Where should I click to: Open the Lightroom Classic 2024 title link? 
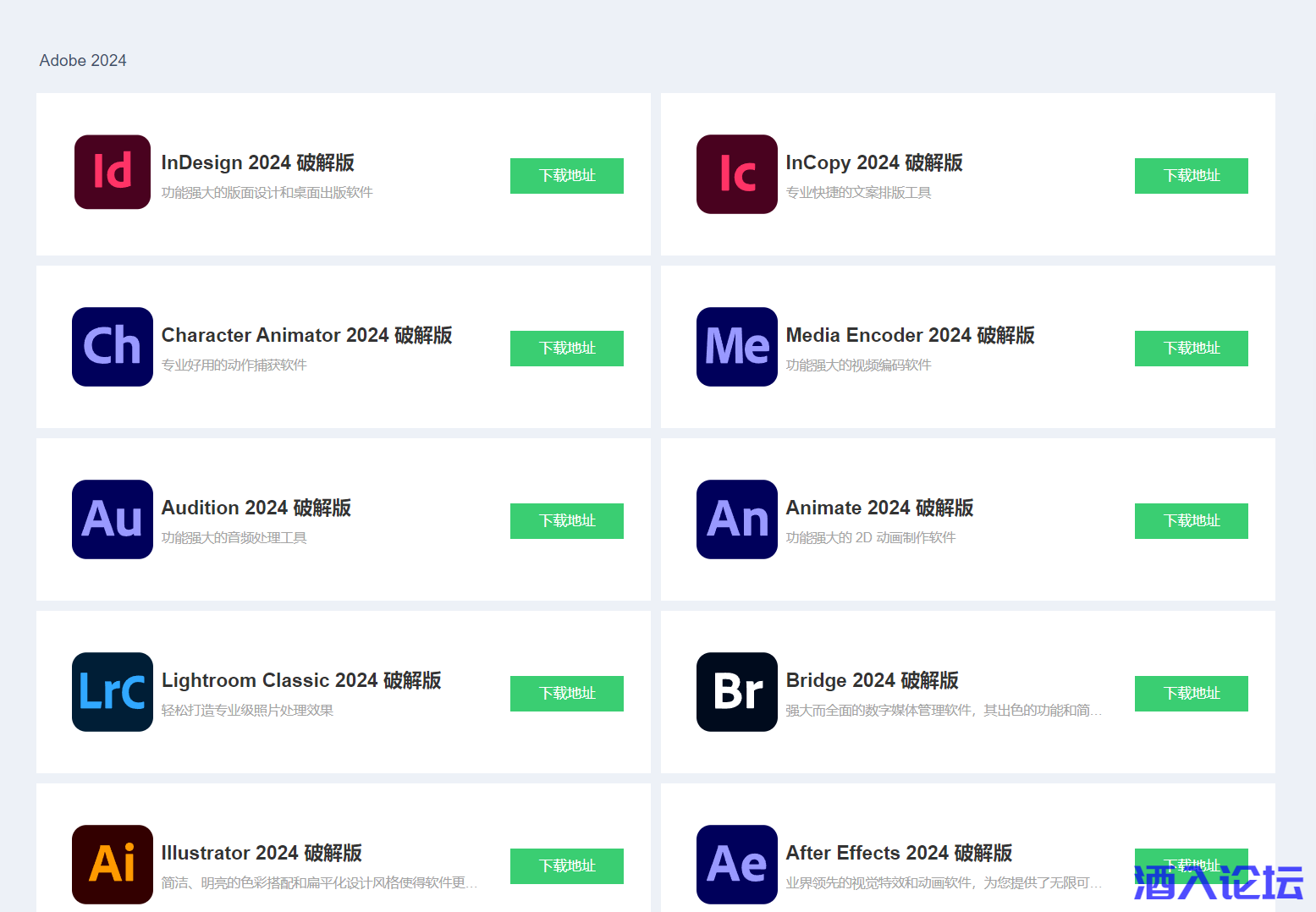(301, 680)
